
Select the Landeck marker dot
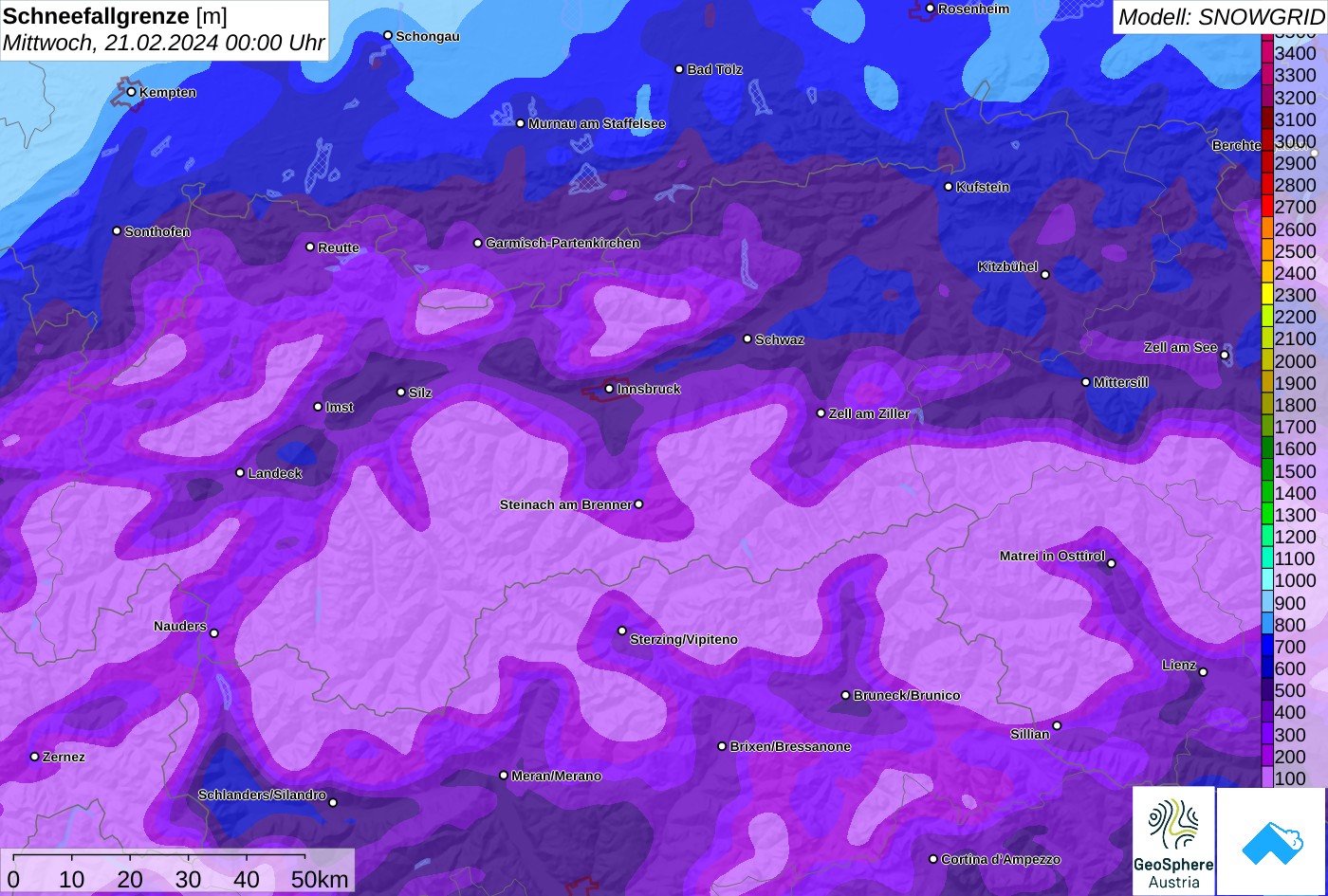[x=240, y=472]
